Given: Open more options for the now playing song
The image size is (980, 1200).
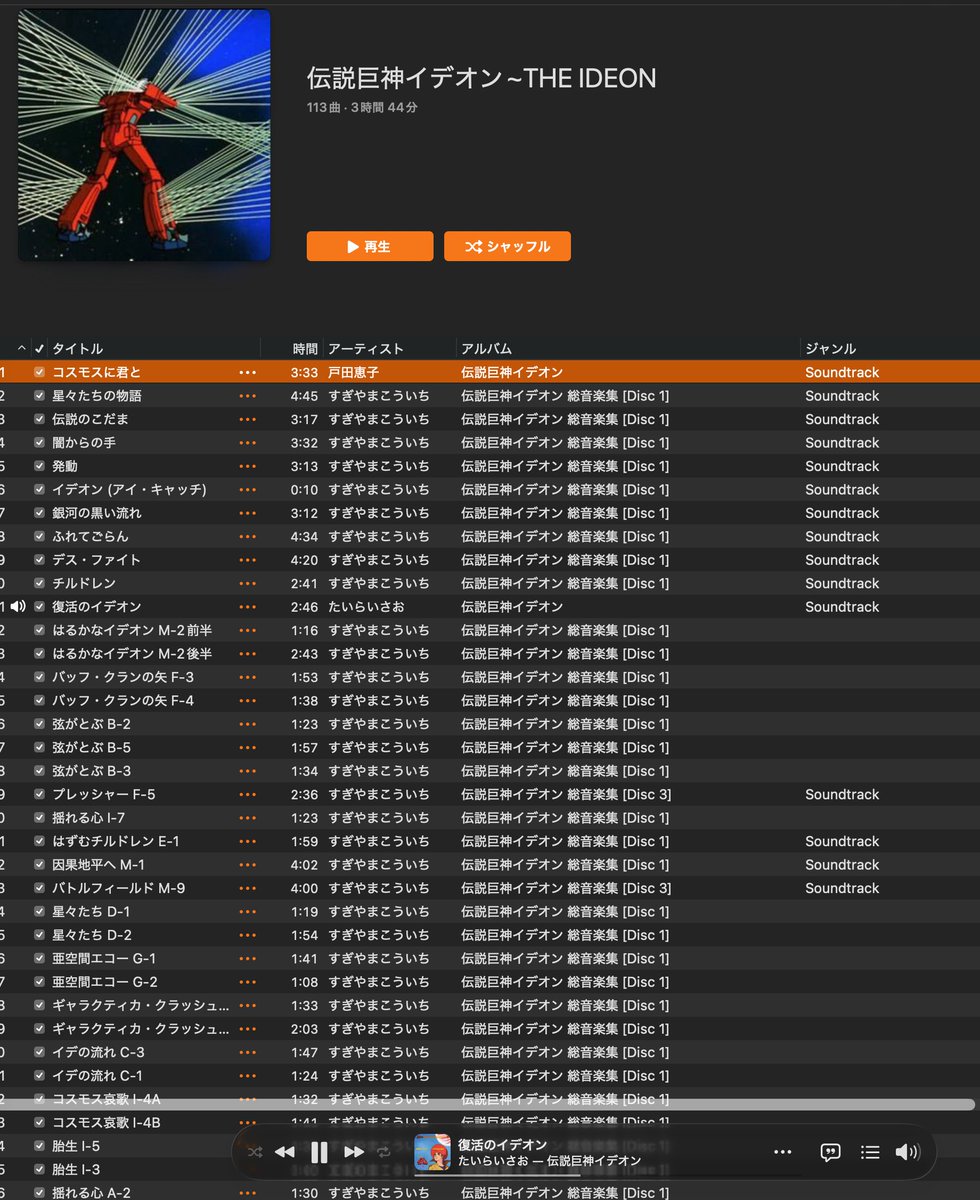Looking at the screenshot, I should point(783,1152).
